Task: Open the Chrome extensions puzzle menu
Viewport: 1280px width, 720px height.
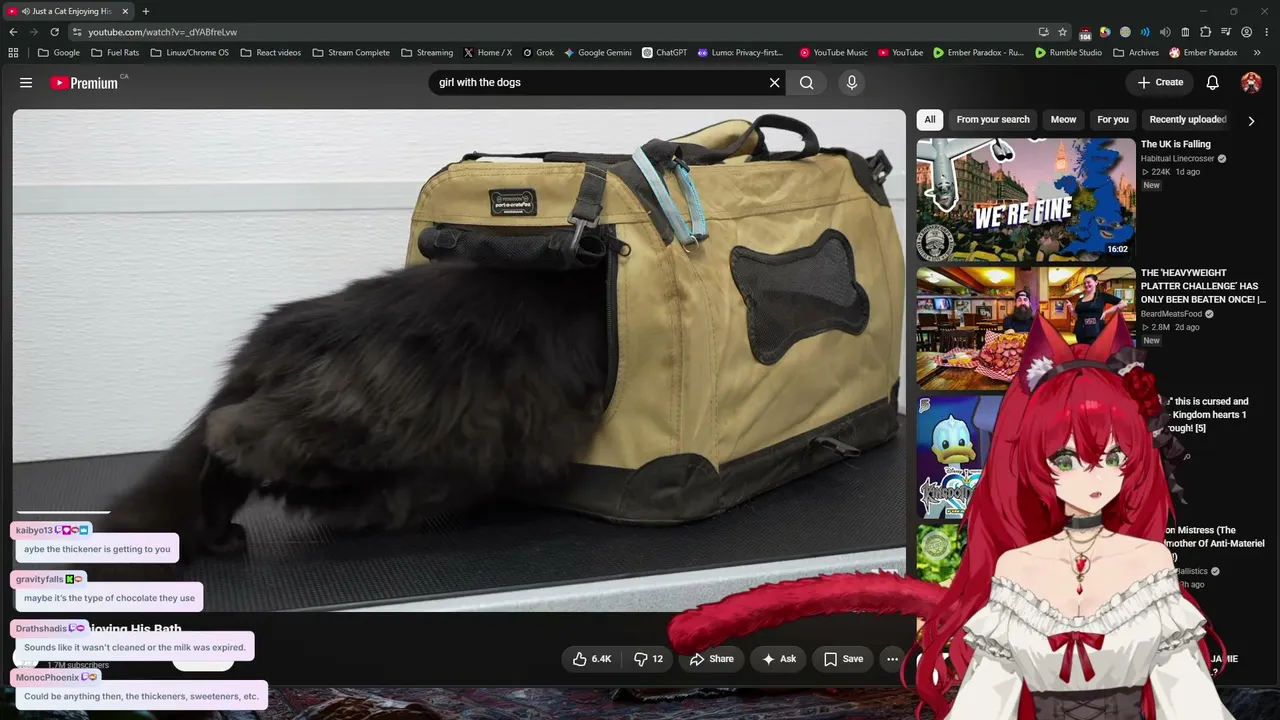Action: [1205, 32]
